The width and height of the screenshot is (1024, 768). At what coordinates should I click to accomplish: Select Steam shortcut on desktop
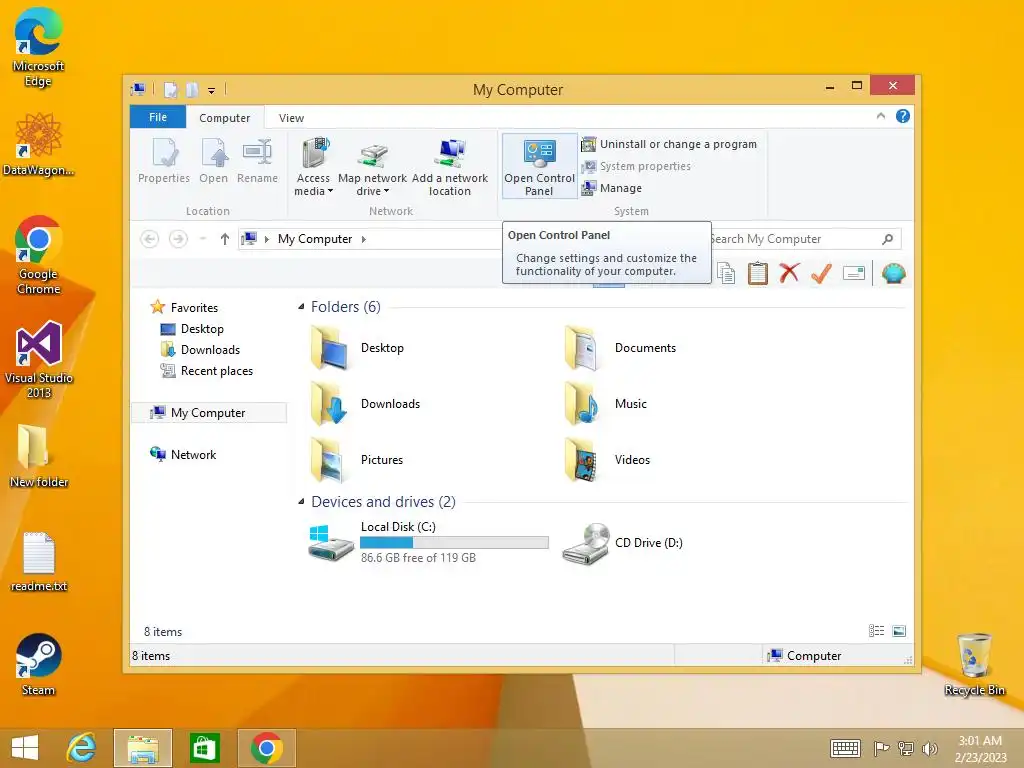coord(39,664)
